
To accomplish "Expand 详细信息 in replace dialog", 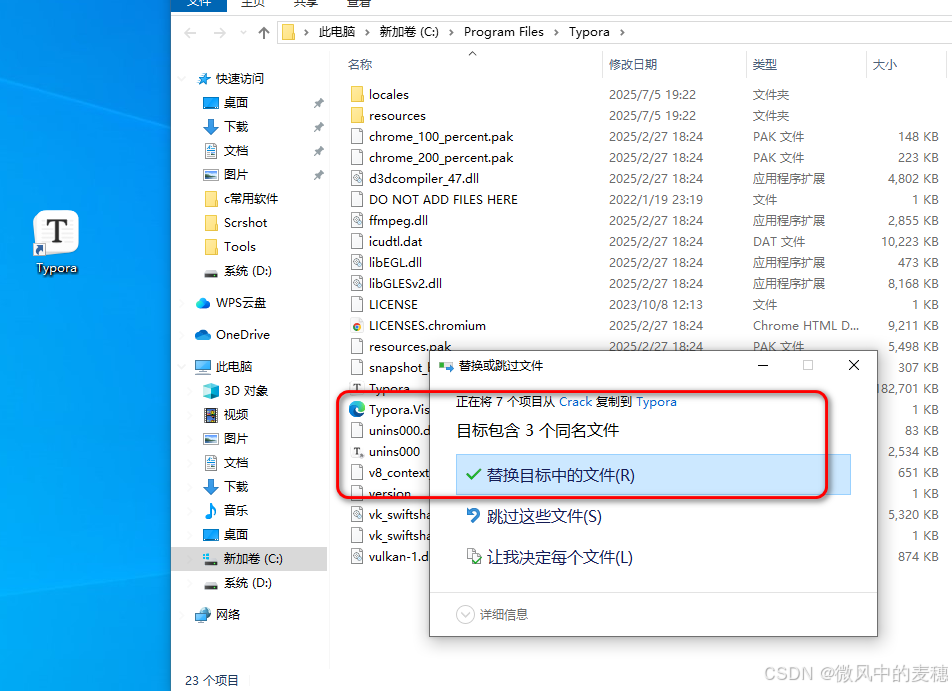I will 492,614.
